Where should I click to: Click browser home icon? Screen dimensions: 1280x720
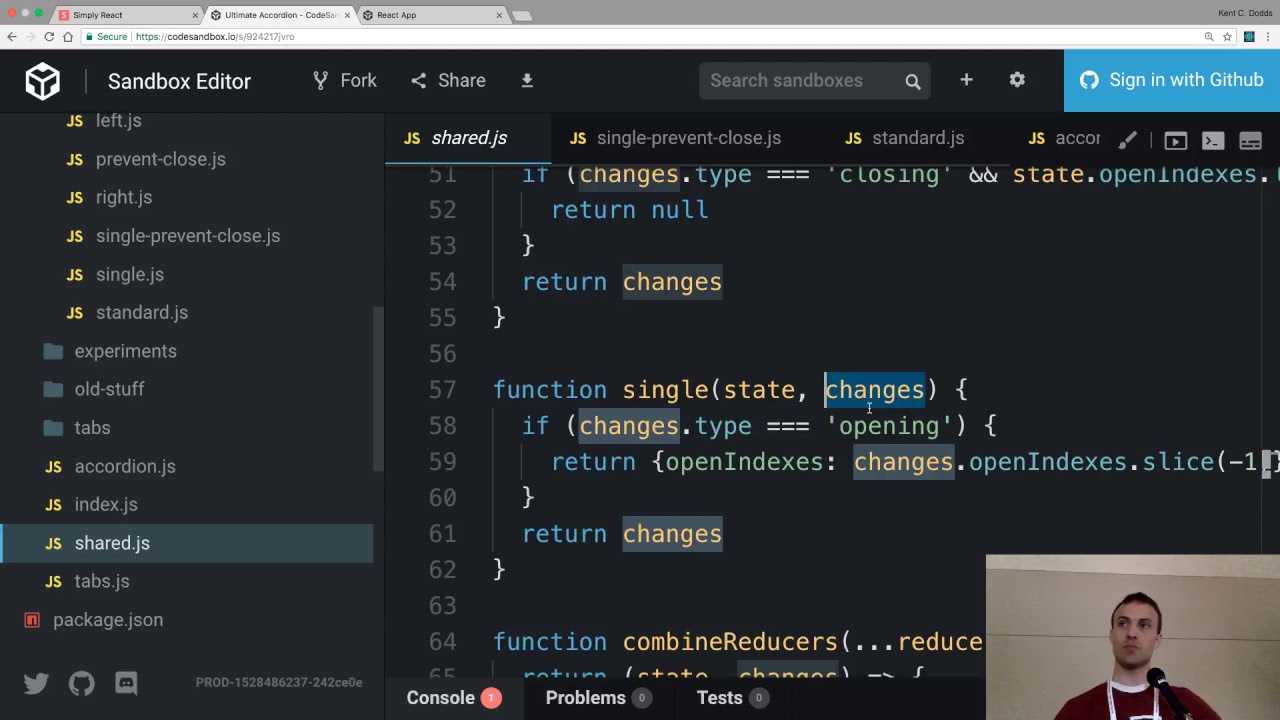[x=68, y=37]
